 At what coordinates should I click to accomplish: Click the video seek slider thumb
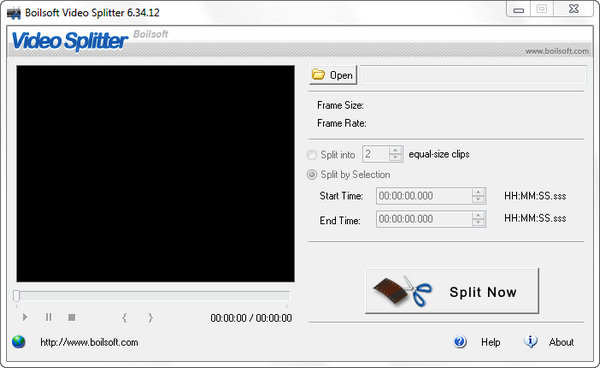coord(16,296)
